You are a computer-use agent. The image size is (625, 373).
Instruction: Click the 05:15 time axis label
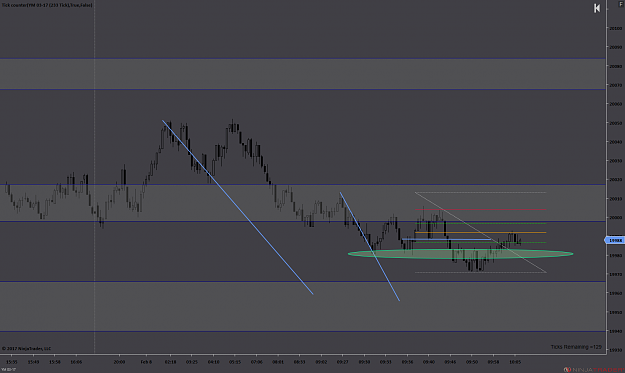coord(235,362)
